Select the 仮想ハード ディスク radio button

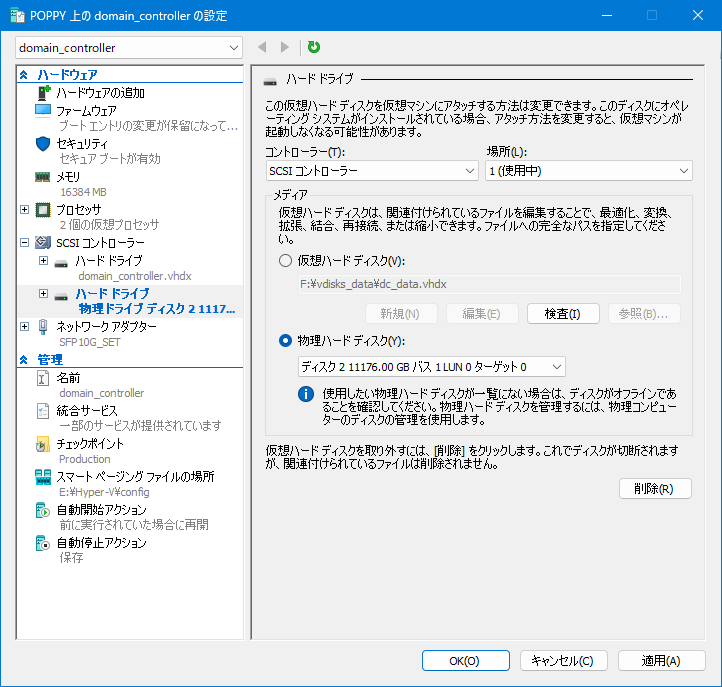285,261
